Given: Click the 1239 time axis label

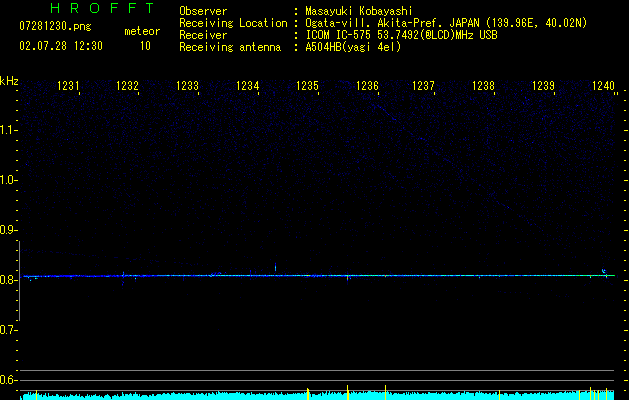Looking at the screenshot, I should [x=543, y=85].
